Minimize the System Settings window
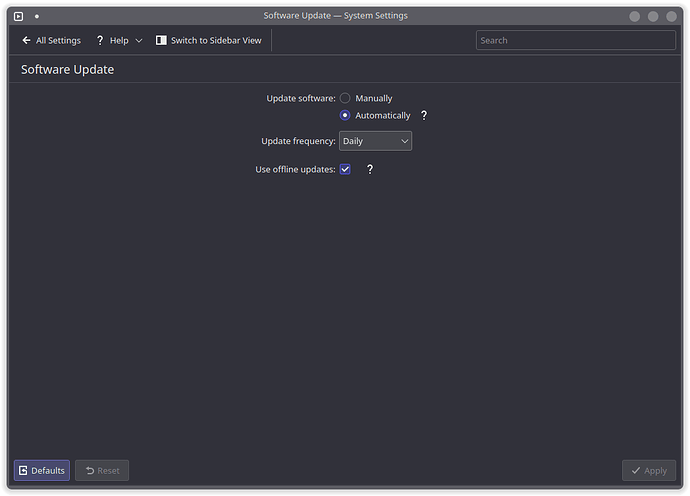The image size is (690, 496). point(634,16)
